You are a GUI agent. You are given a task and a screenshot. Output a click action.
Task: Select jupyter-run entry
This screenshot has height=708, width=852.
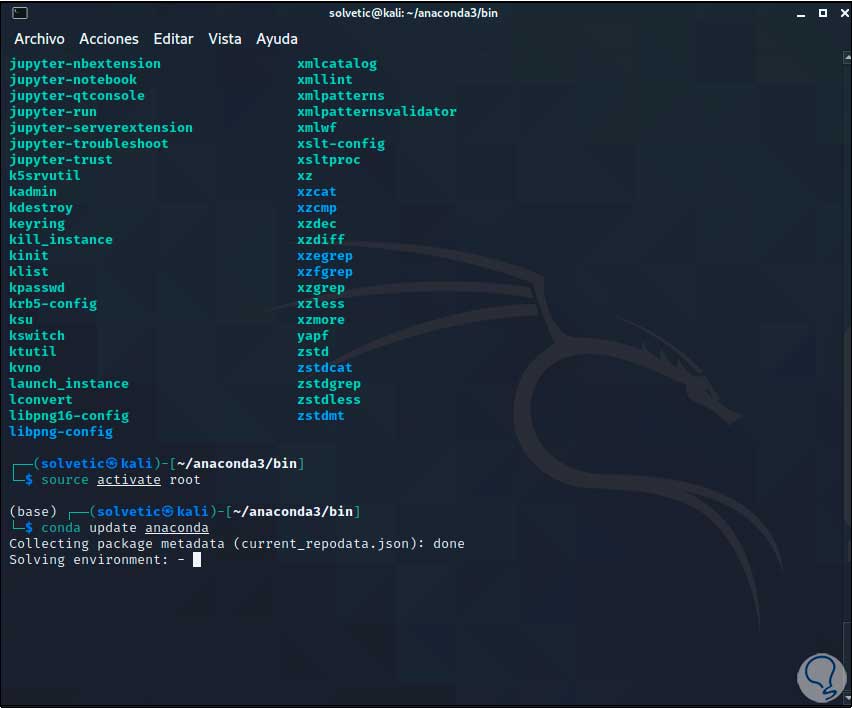click(53, 112)
